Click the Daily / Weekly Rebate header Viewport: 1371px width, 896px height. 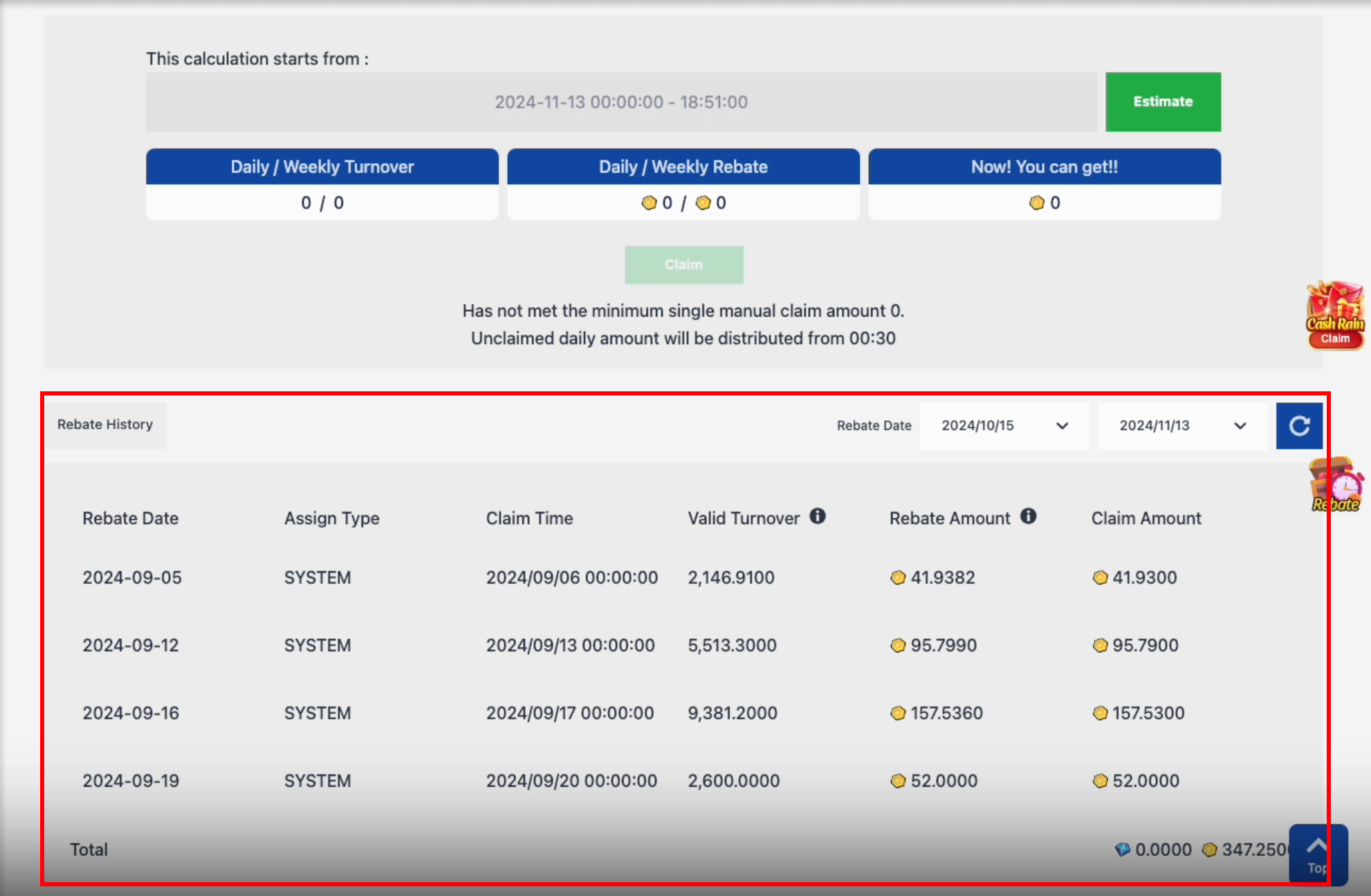point(683,167)
